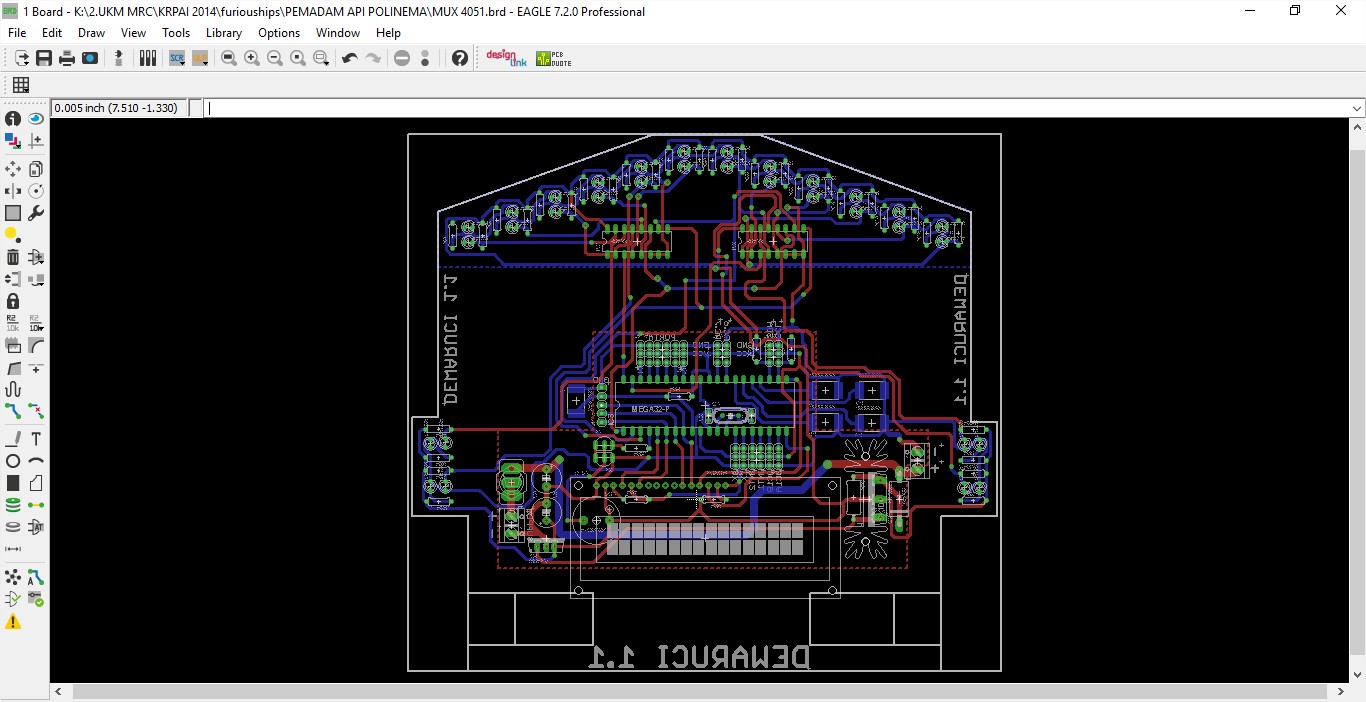Image resolution: width=1366 pixels, height=702 pixels.
Task: Undo the last action
Action: click(349, 58)
